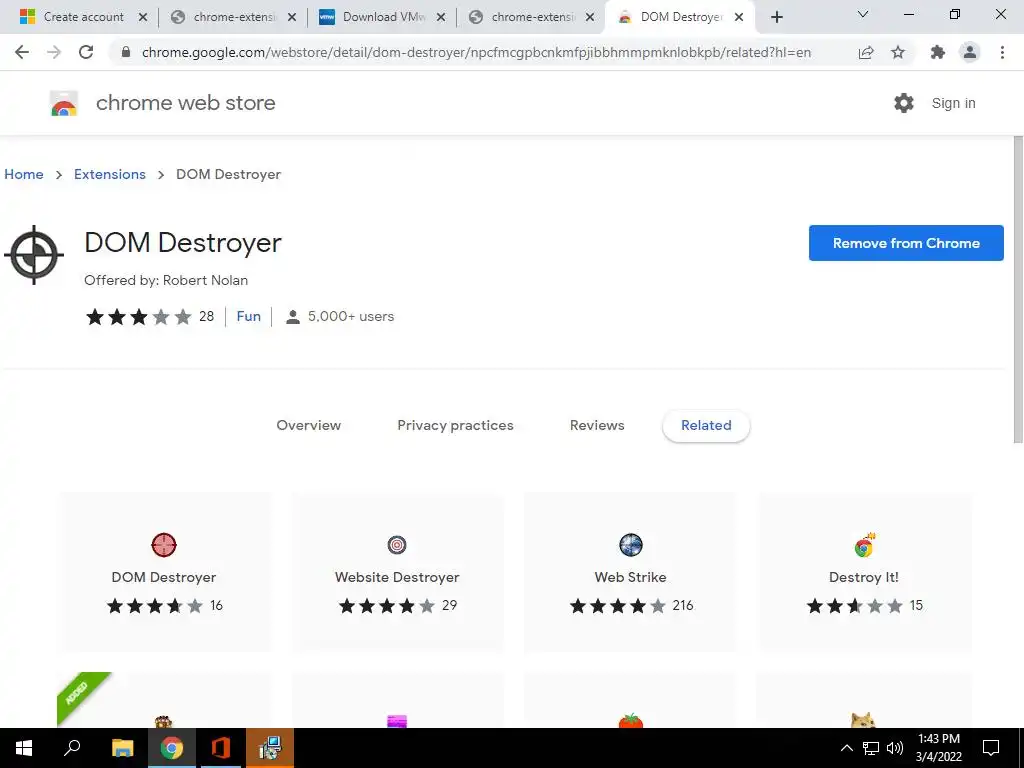Click the volume tray icon
Screen dimensions: 1024x768
(895, 748)
